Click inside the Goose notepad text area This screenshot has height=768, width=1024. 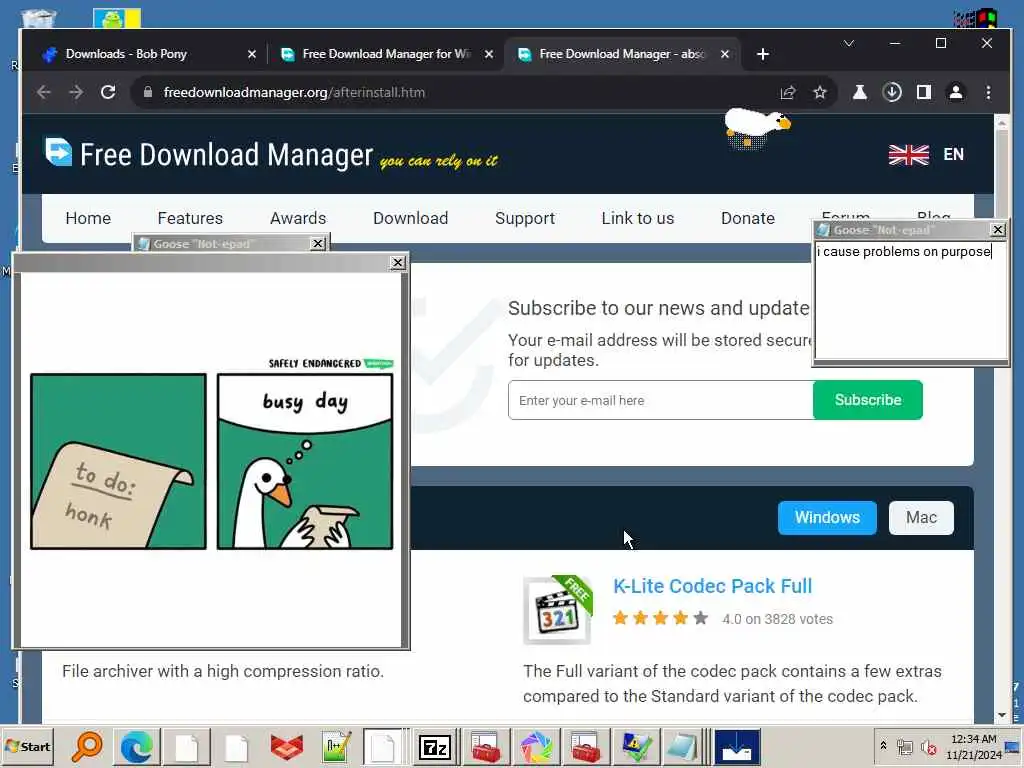[x=910, y=300]
